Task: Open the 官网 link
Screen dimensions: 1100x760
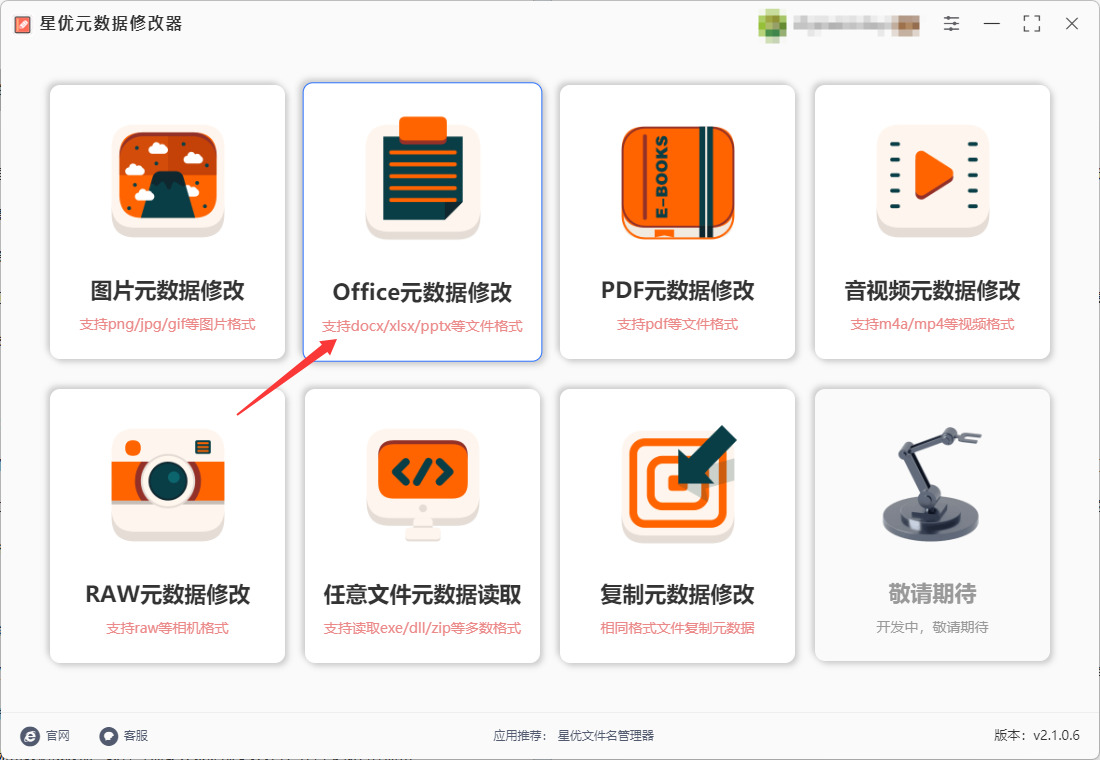Action: tap(58, 735)
